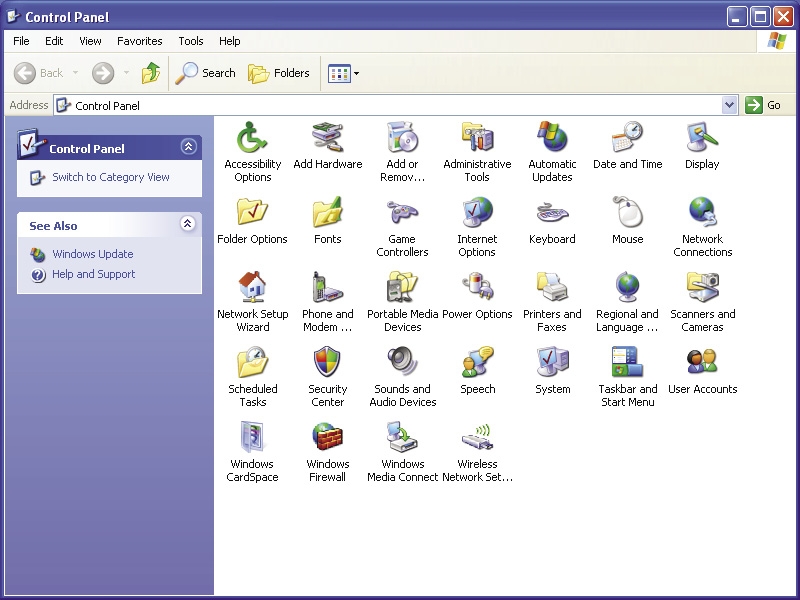The image size is (800, 600).
Task: Open Sounds and Audio Devices
Action: pos(402,363)
